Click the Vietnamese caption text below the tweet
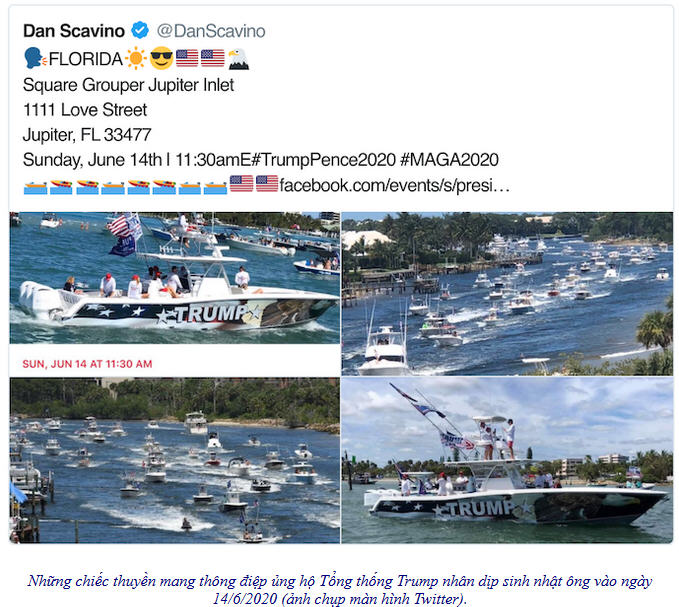 tap(340, 589)
